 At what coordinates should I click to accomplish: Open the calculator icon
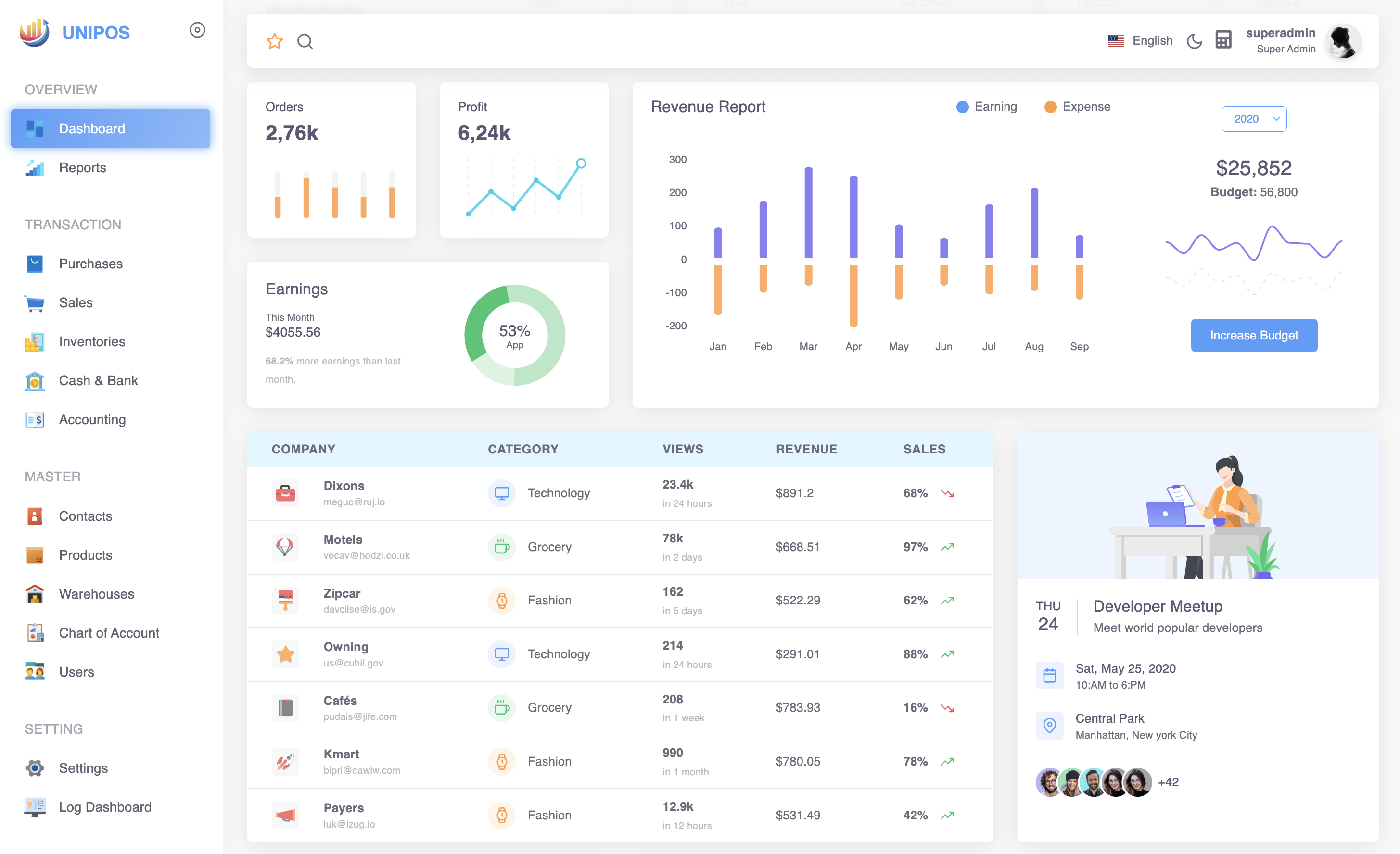point(1223,40)
